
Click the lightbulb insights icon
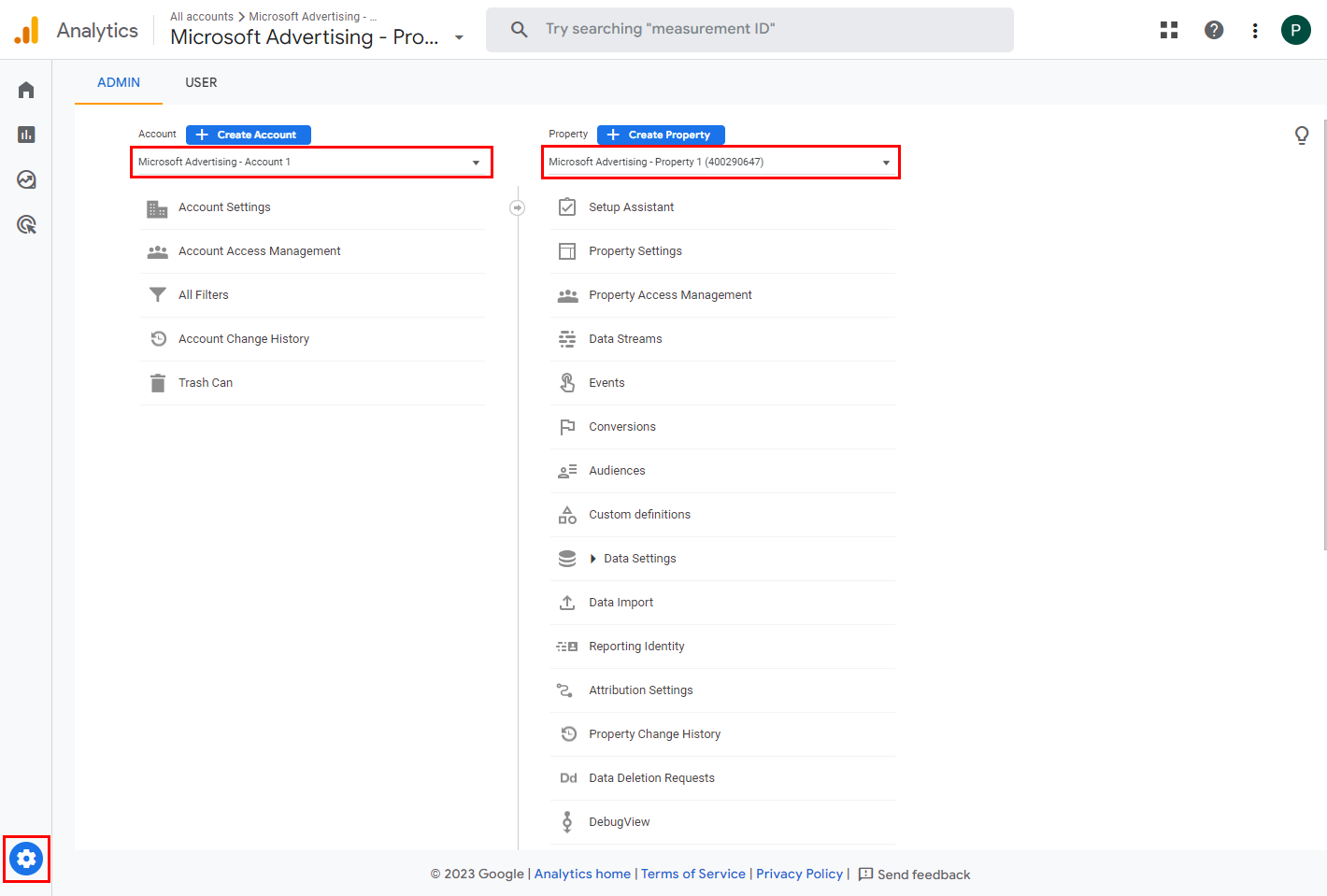(1302, 135)
